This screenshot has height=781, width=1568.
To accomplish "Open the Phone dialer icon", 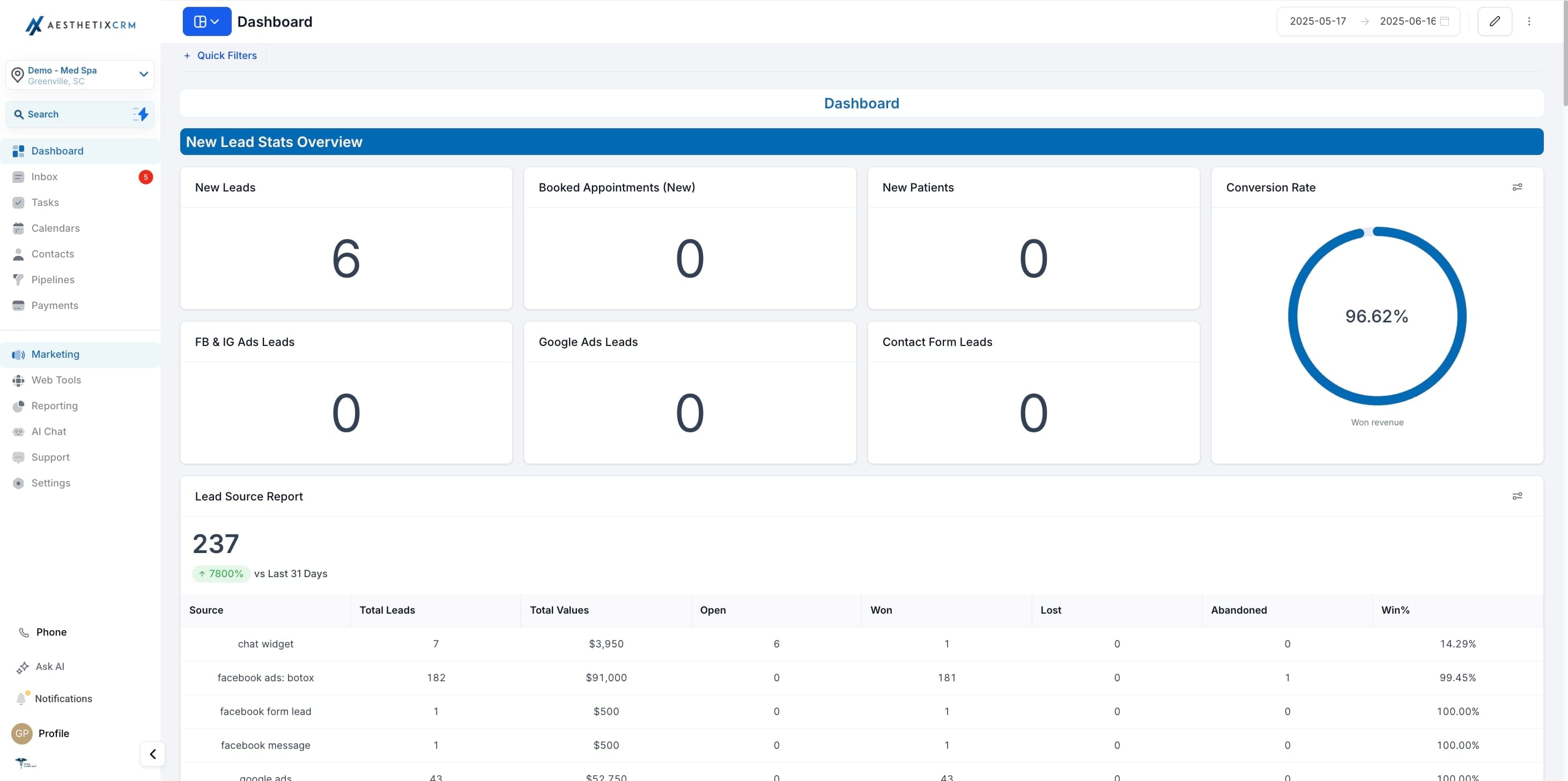I will click(24, 632).
